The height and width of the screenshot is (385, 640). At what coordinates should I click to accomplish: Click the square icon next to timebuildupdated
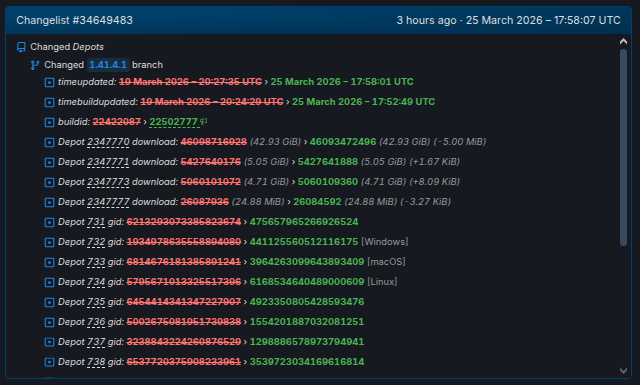tap(49, 102)
